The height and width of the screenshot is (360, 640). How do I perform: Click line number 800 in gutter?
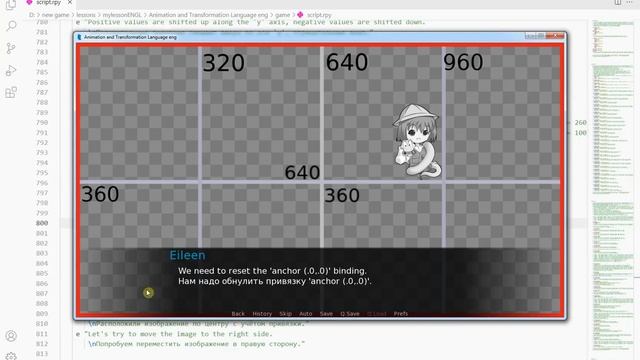click(42, 223)
